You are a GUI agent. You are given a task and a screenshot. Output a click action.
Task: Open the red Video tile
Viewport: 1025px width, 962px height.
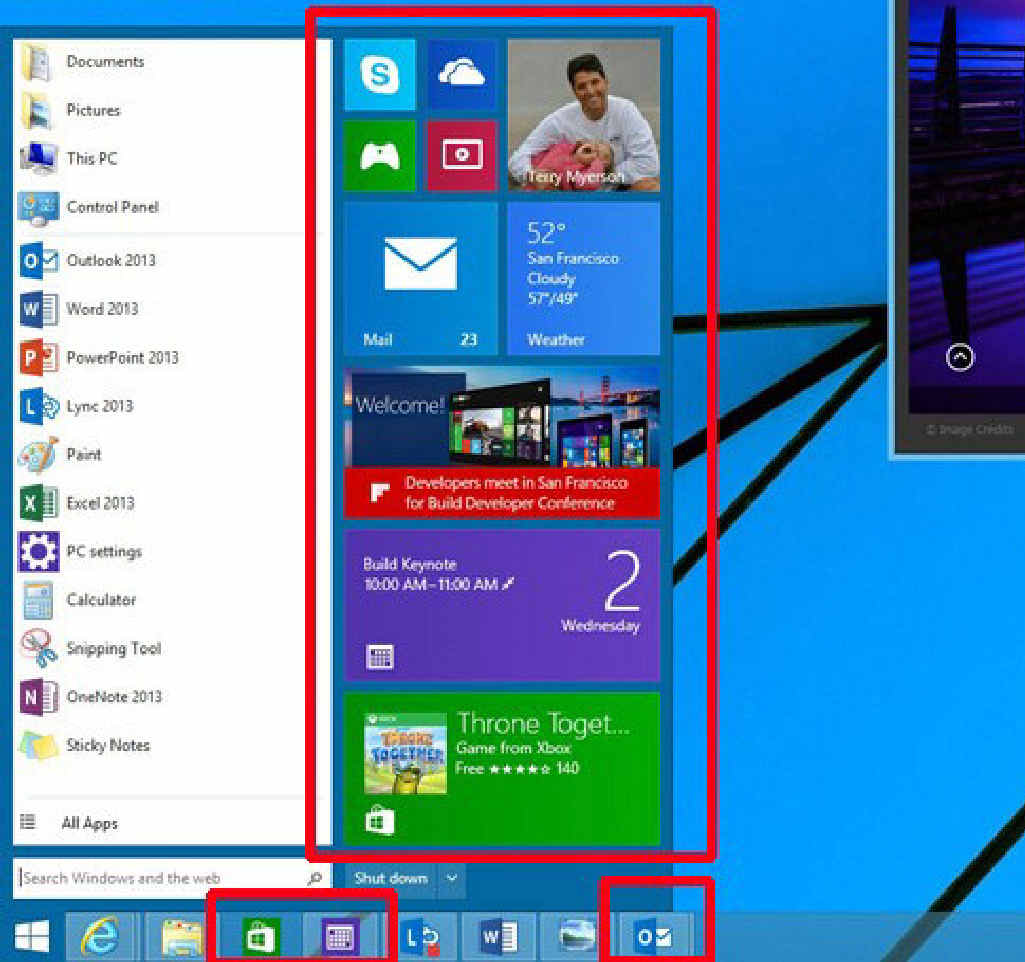(462, 155)
